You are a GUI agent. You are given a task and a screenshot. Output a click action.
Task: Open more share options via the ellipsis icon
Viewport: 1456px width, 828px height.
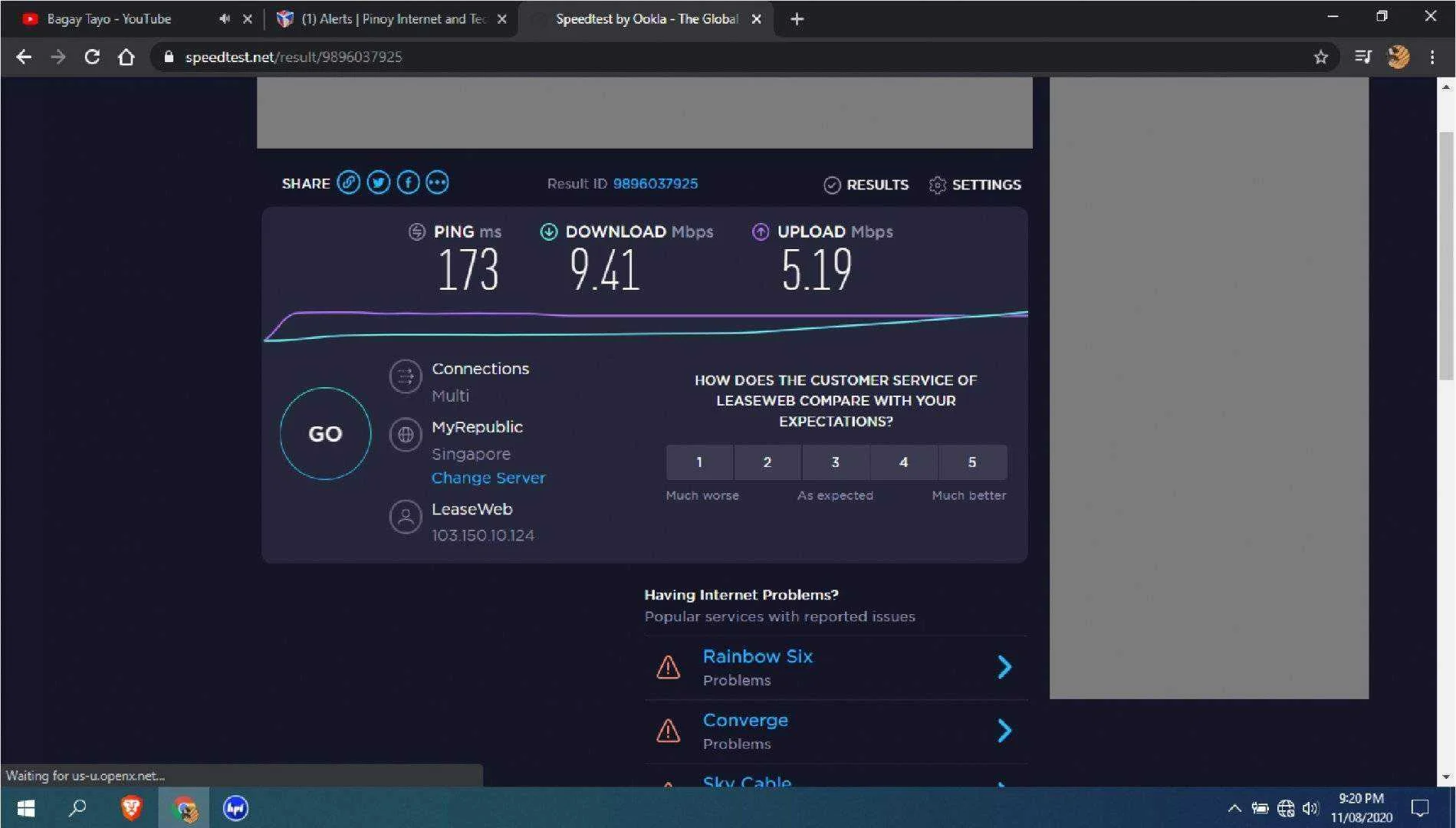[437, 182]
